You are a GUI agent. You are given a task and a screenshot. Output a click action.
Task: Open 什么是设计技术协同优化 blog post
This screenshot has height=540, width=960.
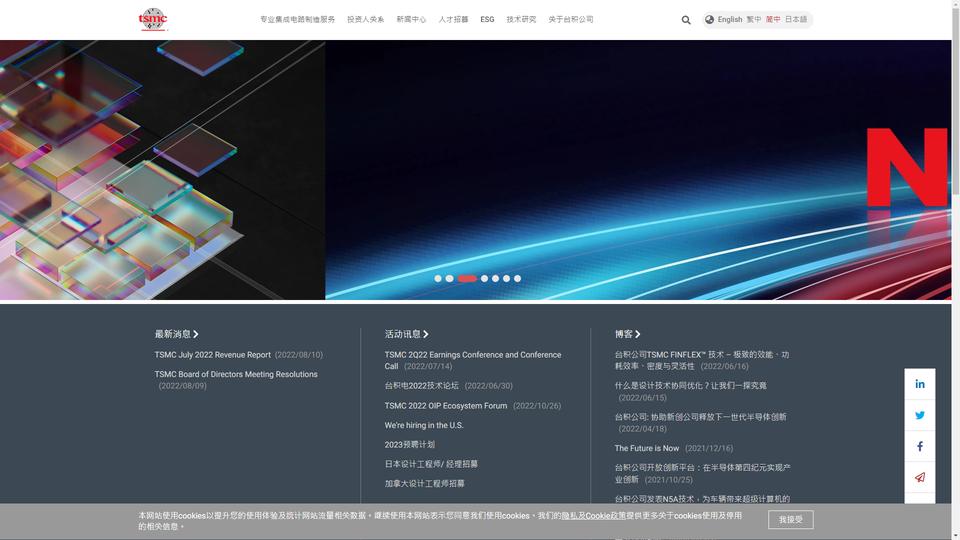(691, 386)
